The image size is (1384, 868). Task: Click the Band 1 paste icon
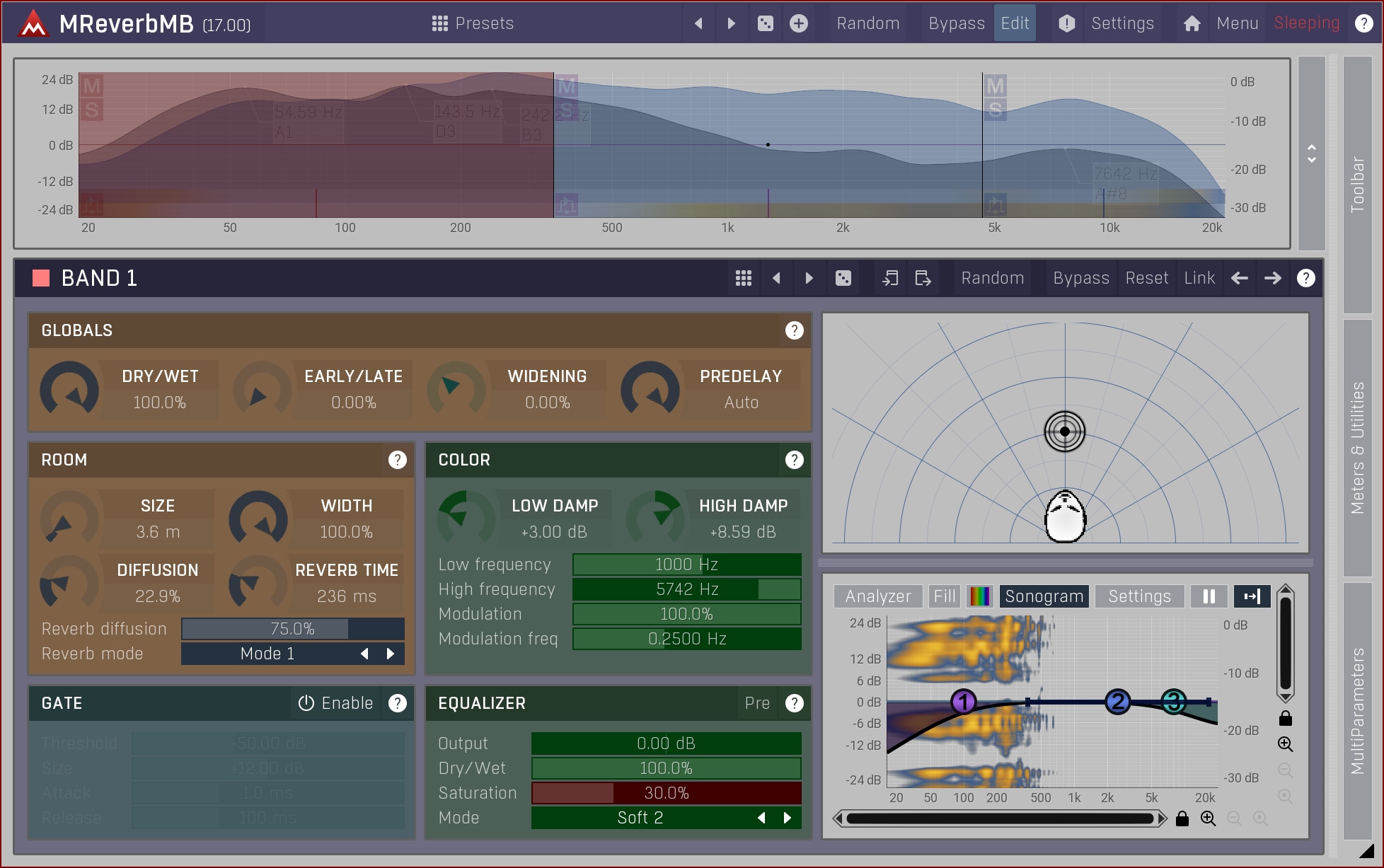coord(923,278)
